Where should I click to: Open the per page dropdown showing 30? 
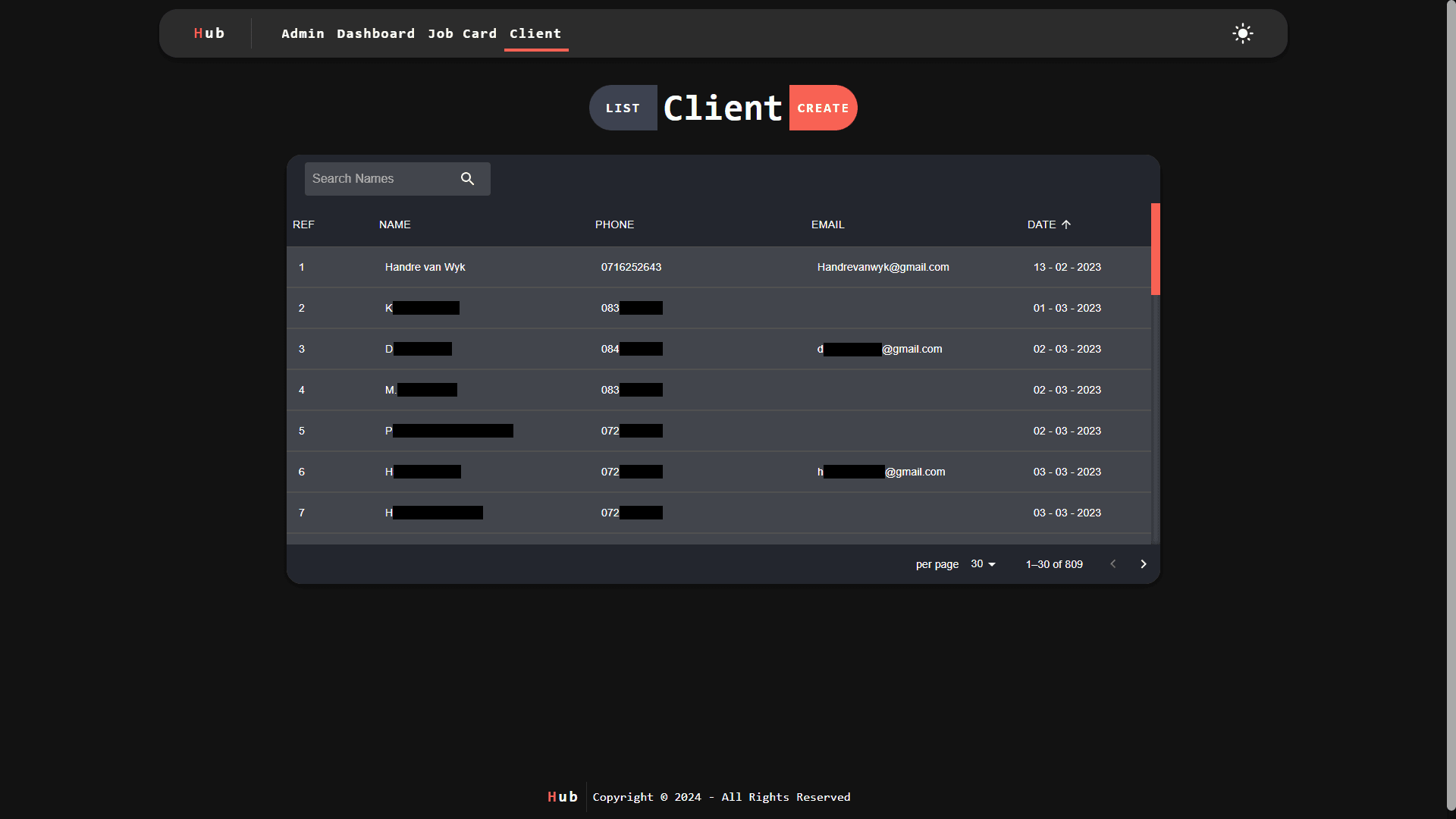coord(982,563)
